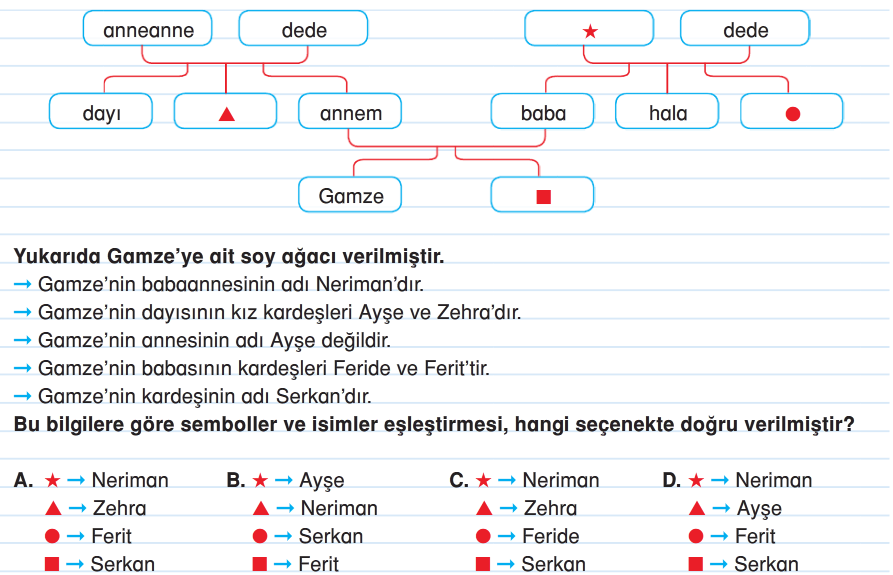Click the square symbol in option A
This screenshot has height=575, width=893.
(52, 564)
